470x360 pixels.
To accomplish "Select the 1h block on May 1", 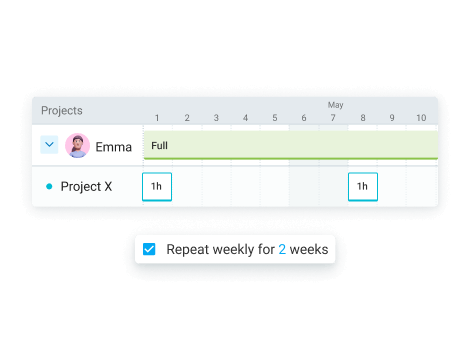I will click(157, 187).
